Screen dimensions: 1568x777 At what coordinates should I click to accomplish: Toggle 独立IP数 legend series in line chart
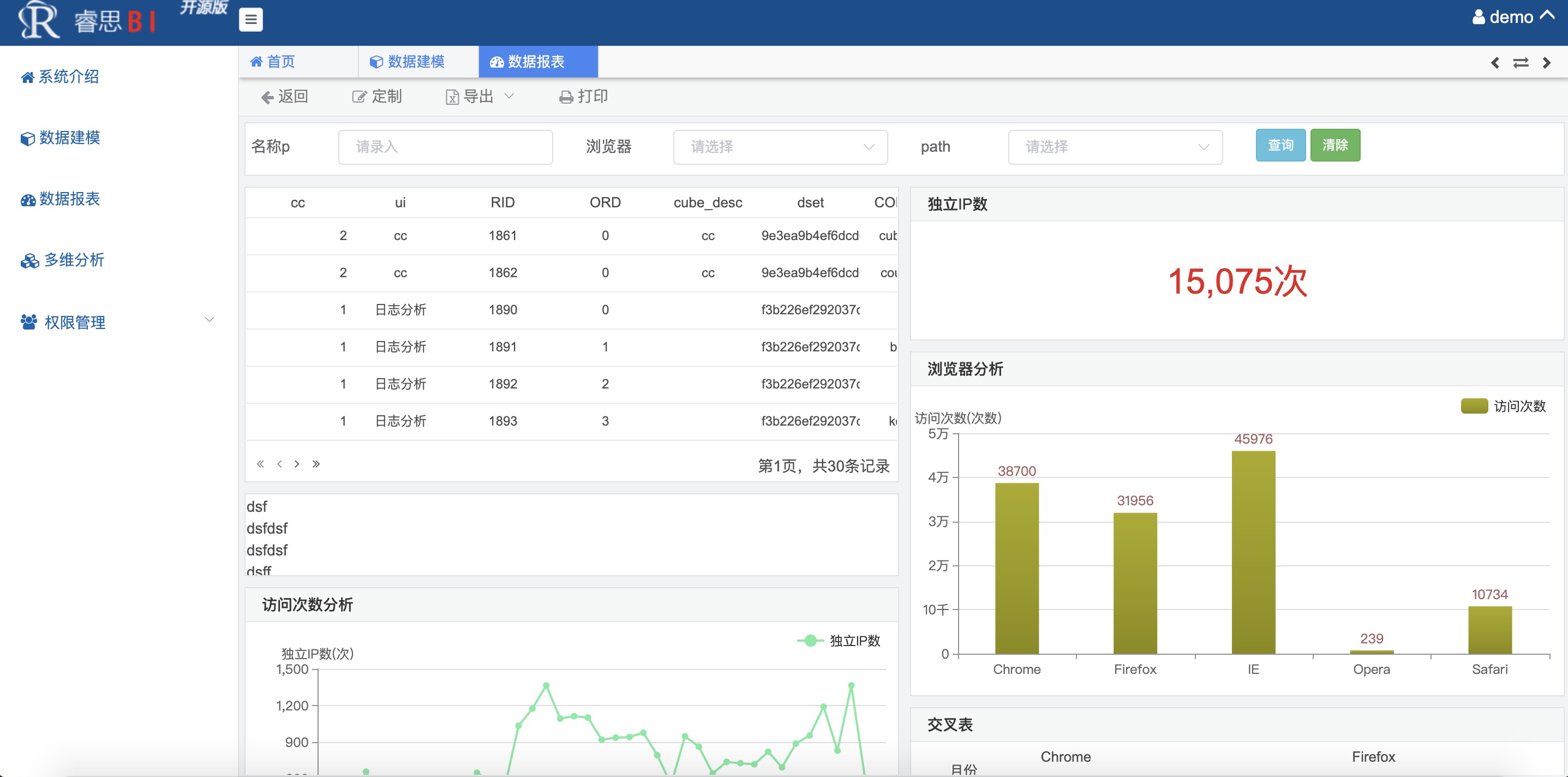(839, 641)
